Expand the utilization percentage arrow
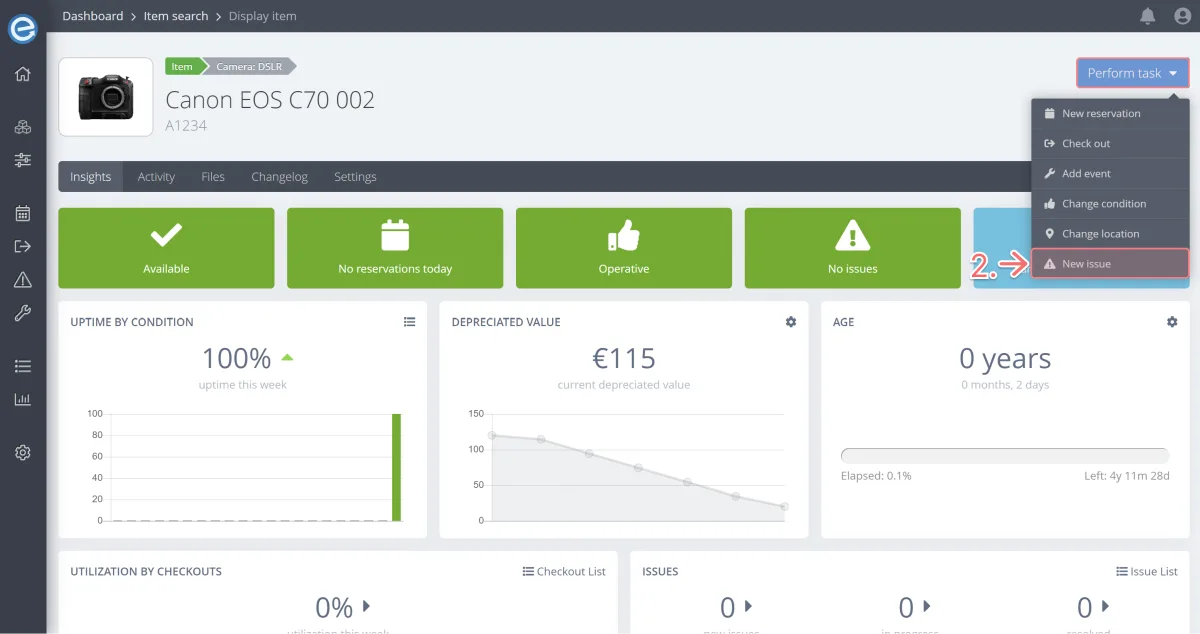This screenshot has height=634, width=1200. pos(366,606)
